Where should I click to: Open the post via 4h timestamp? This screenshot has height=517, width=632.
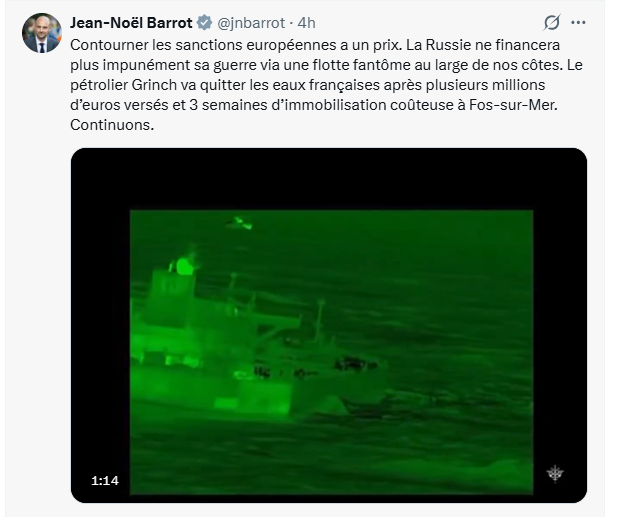point(306,23)
